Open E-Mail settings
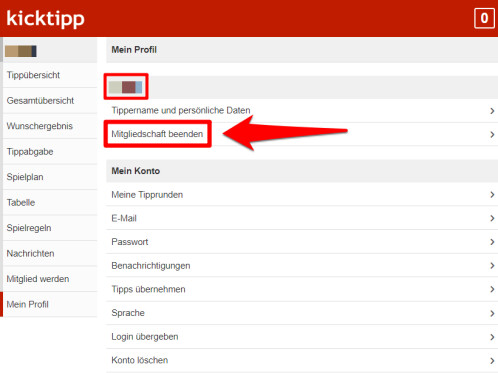 tap(302, 218)
